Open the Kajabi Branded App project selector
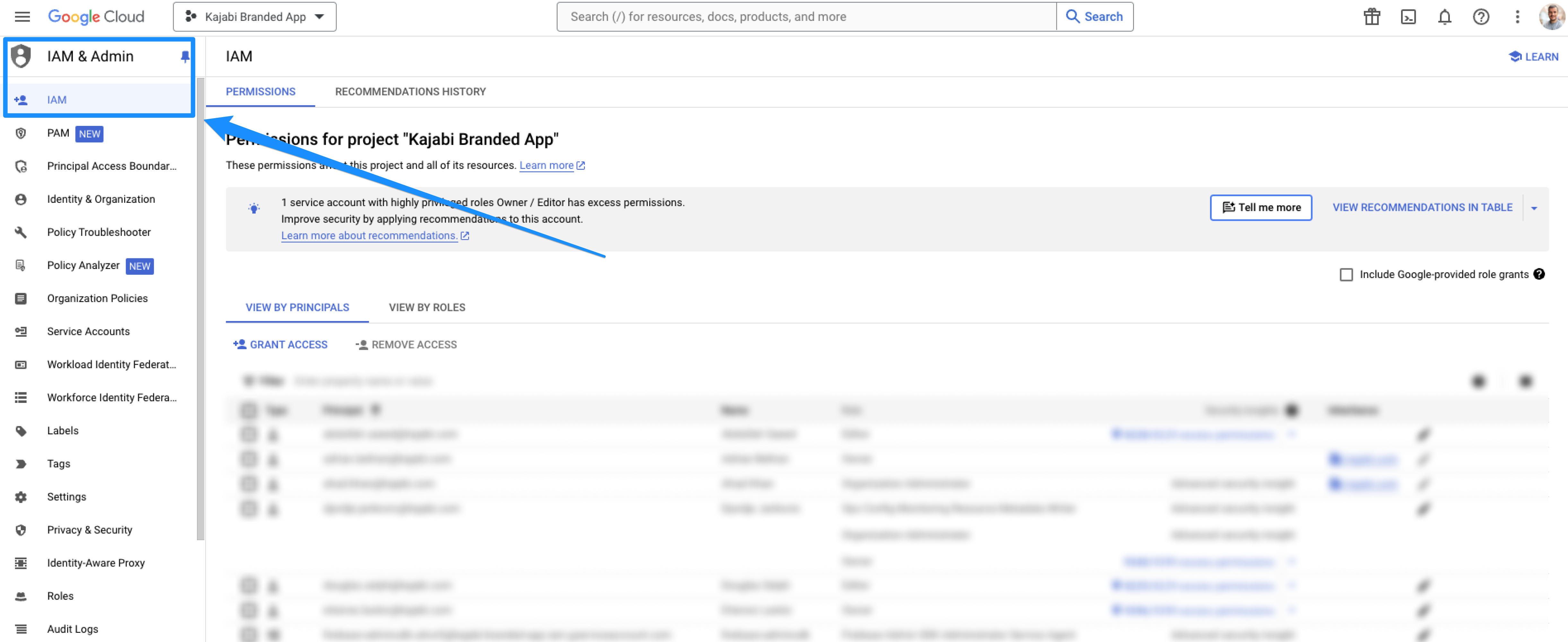 click(255, 16)
